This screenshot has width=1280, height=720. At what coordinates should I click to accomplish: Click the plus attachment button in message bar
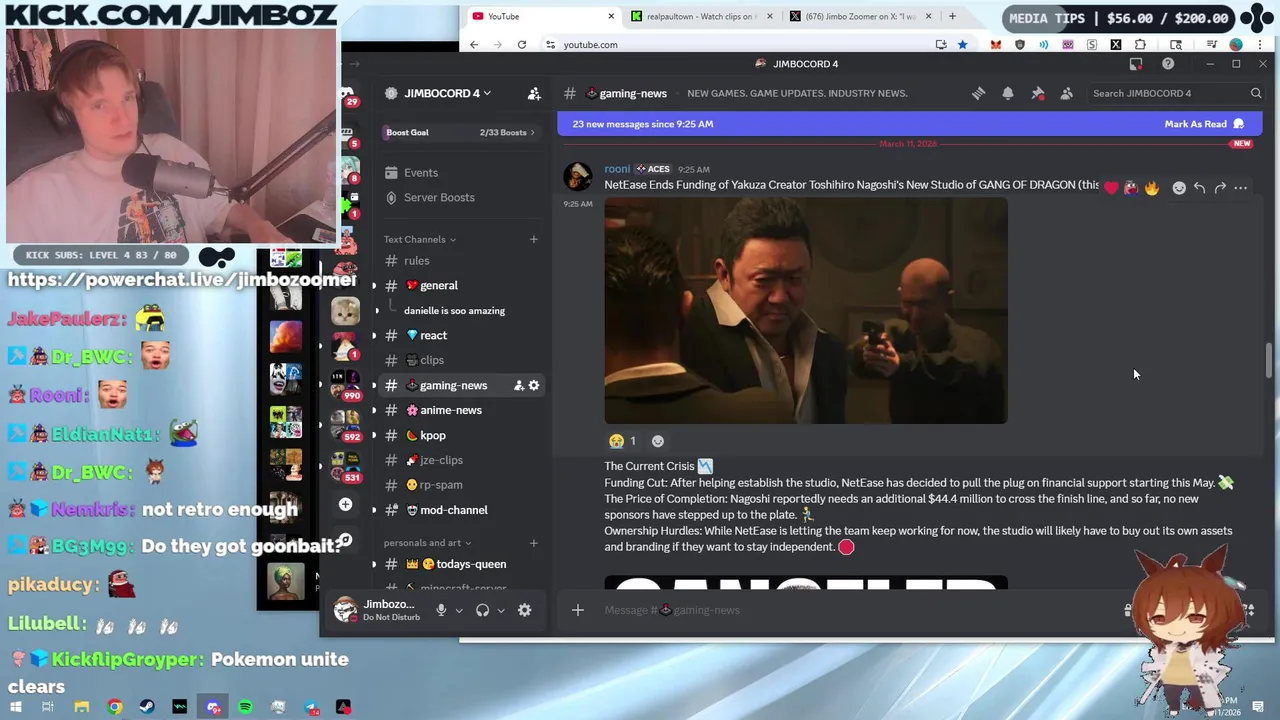577,610
